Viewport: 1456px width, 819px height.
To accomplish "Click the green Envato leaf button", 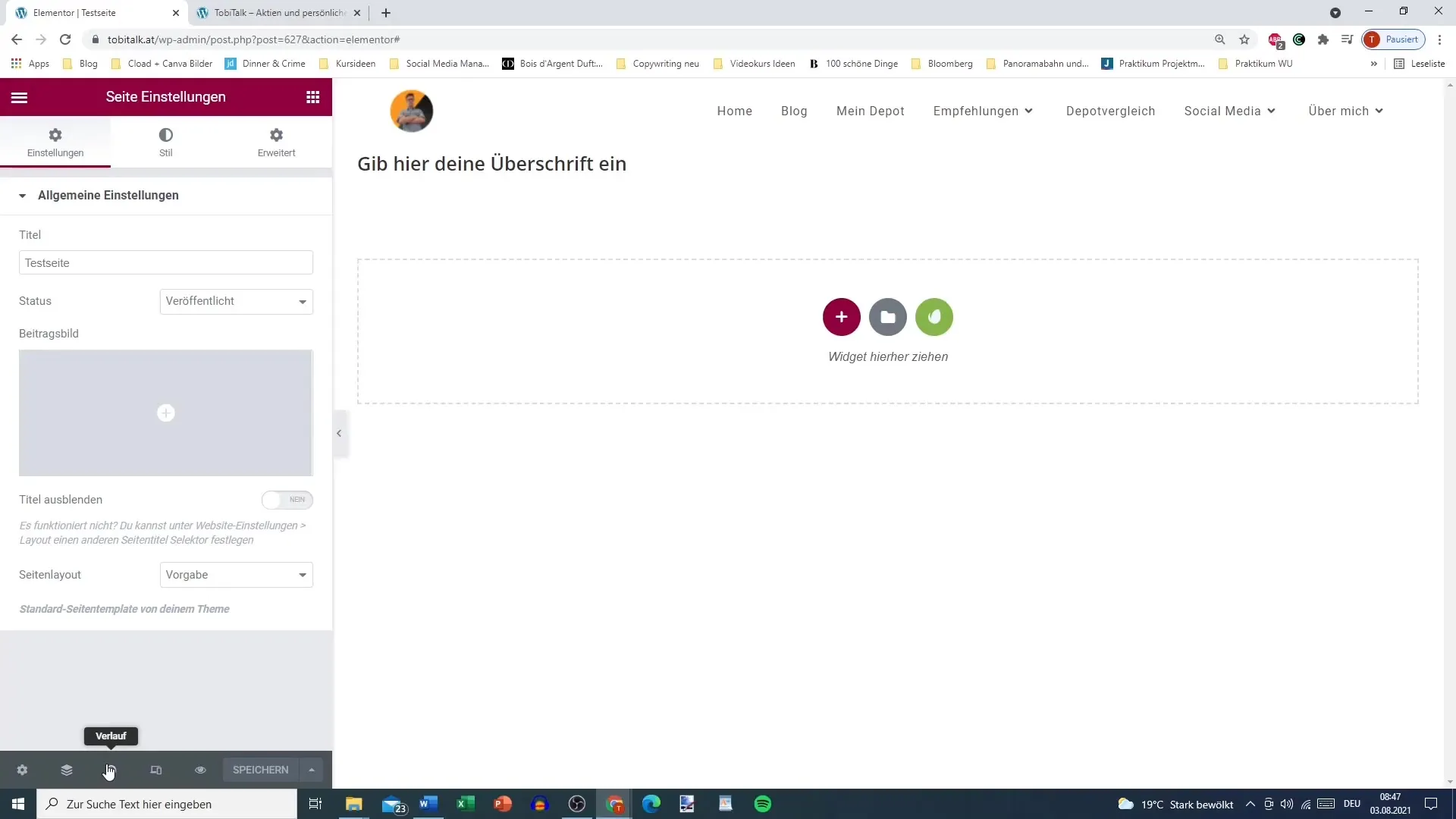I will coord(934,317).
